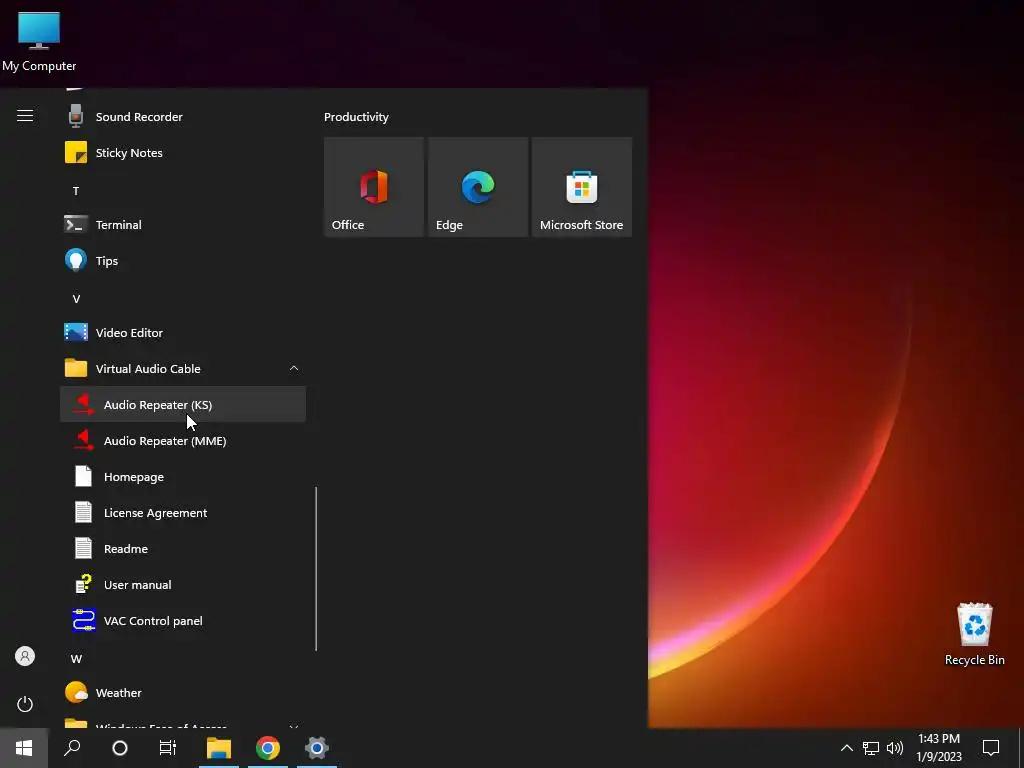This screenshot has height=768, width=1024.
Task: Open the User manual help file
Action: tap(183, 584)
